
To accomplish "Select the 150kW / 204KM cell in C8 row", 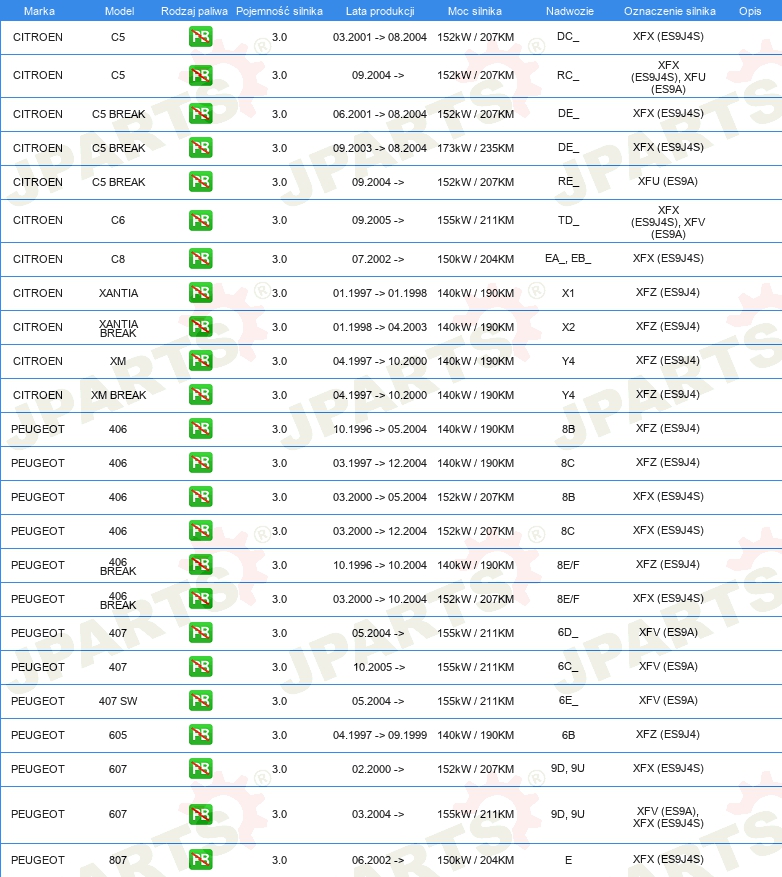I will coord(475,260).
